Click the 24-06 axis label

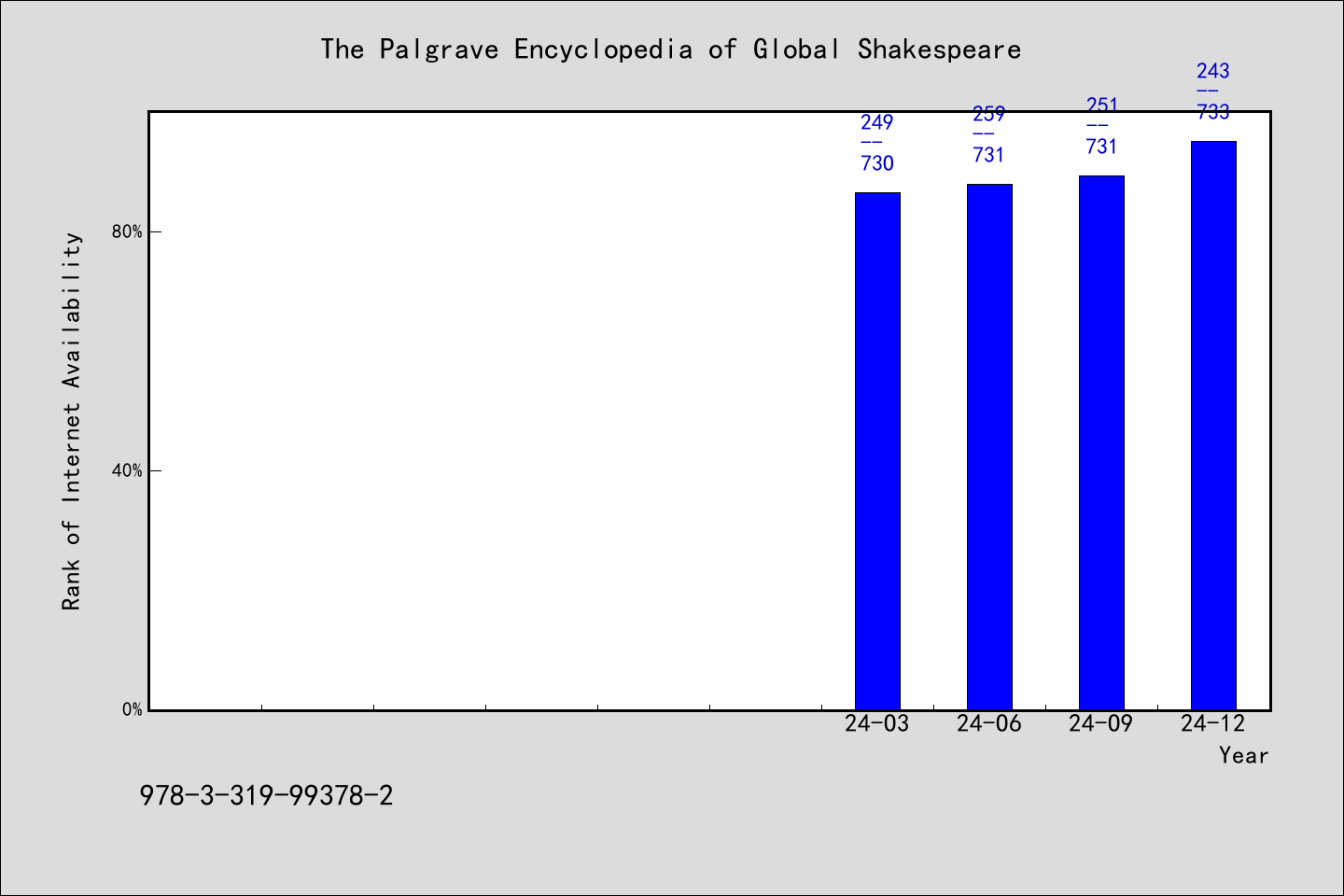pyautogui.click(x=989, y=723)
